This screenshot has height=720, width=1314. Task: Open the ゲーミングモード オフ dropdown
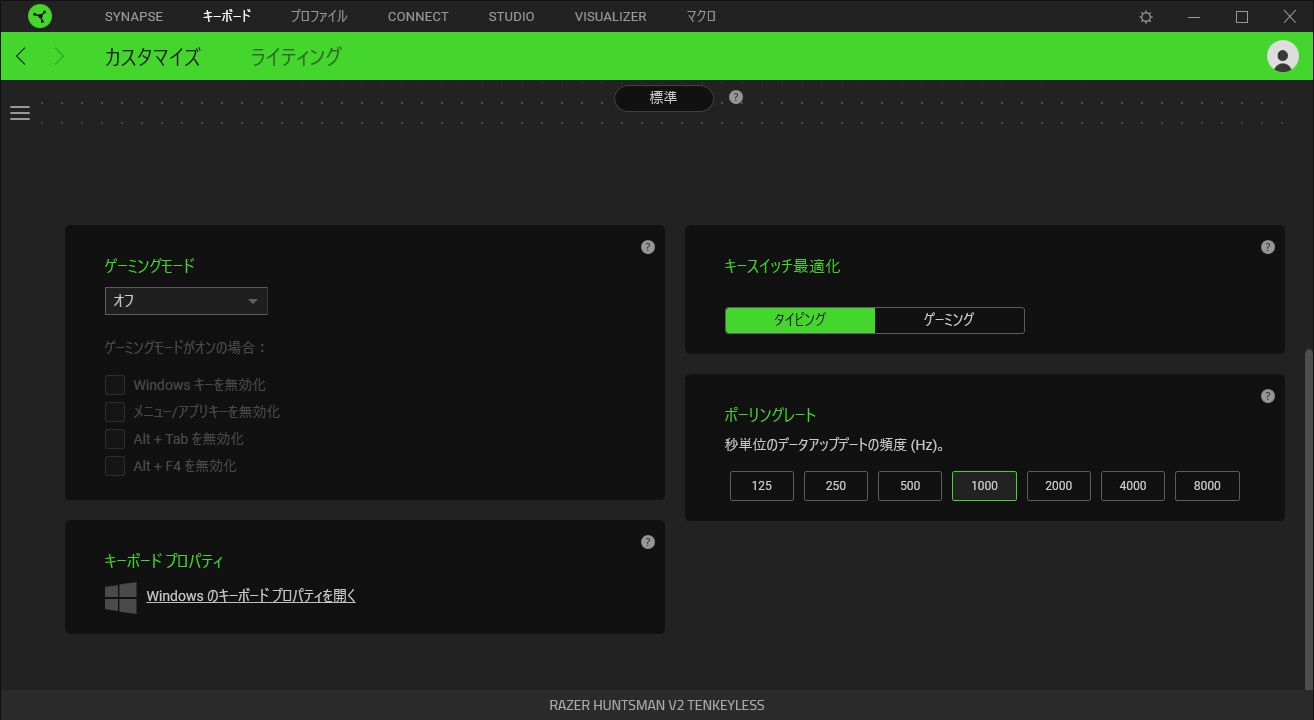(186, 301)
